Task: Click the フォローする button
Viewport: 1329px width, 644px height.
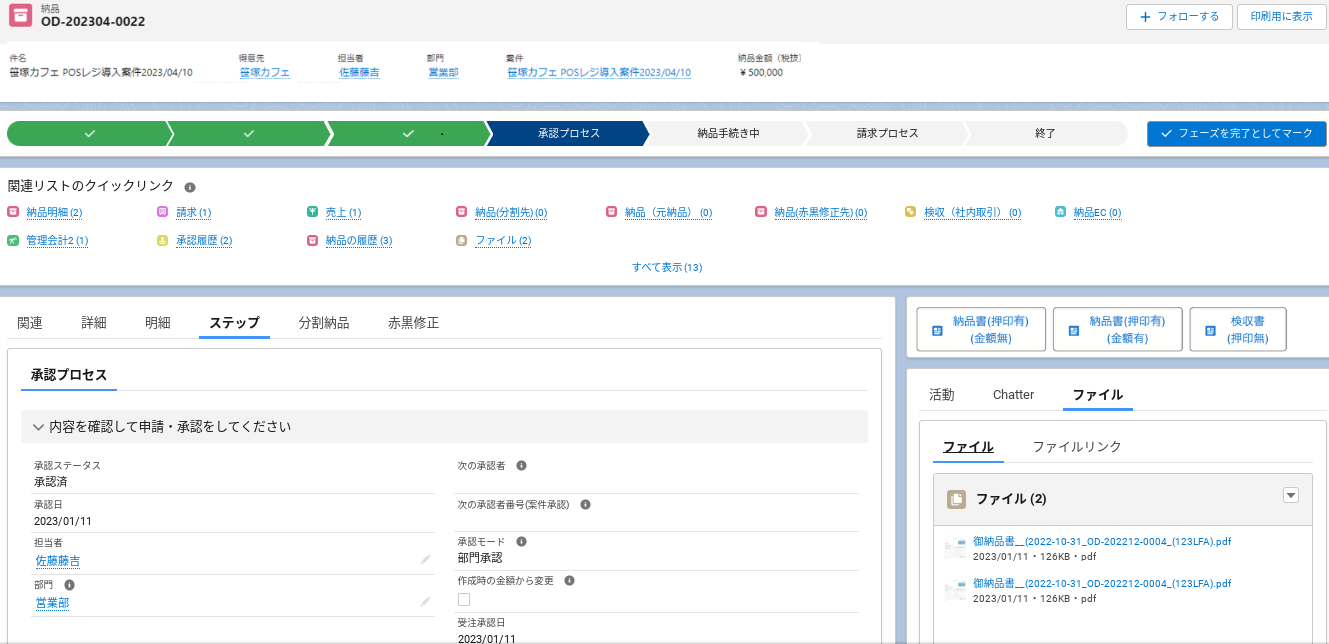Action: point(1179,17)
